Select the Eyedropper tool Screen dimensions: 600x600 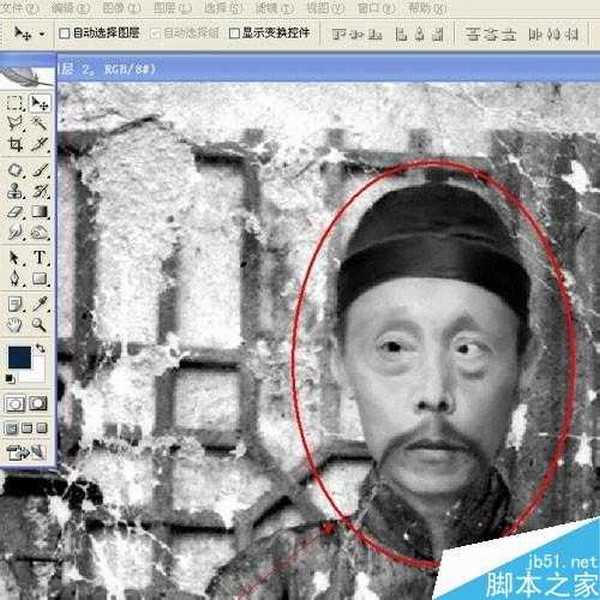(39, 305)
